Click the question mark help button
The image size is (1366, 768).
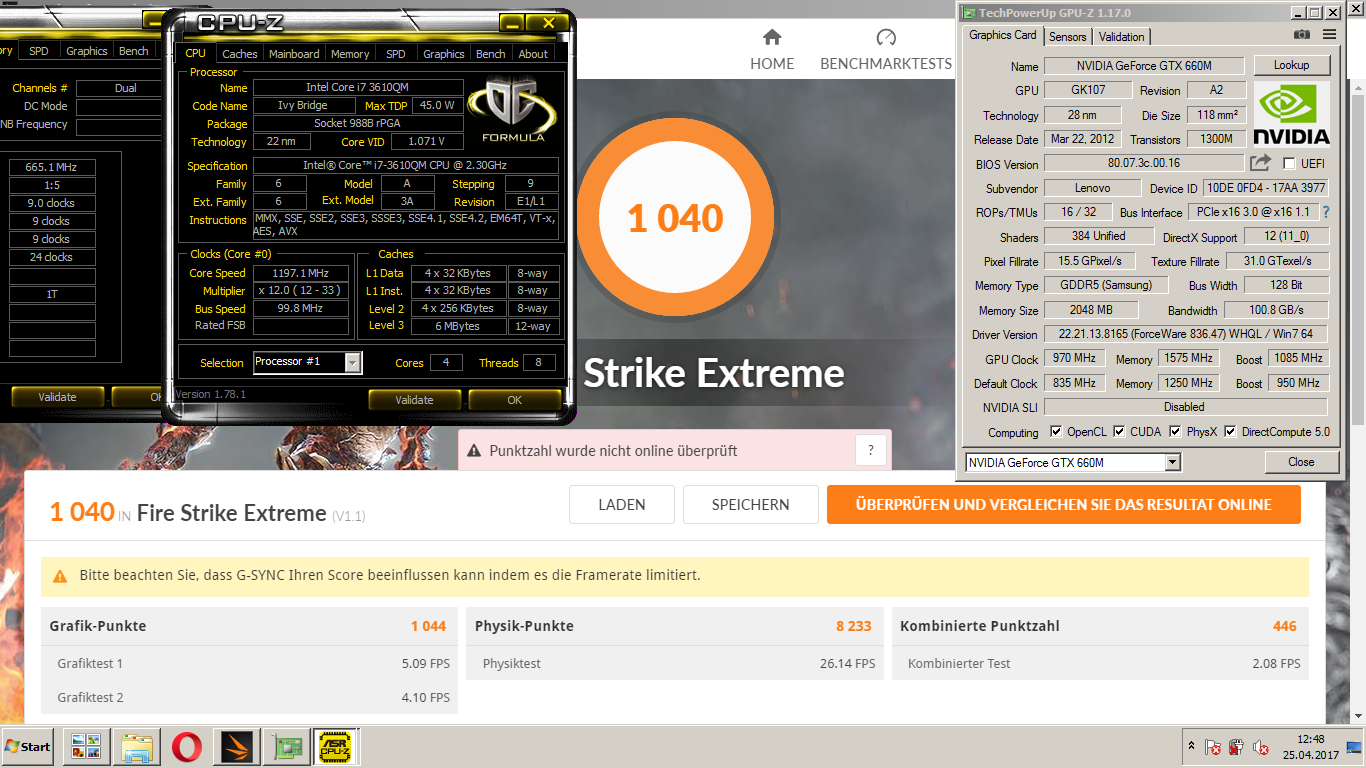(871, 450)
